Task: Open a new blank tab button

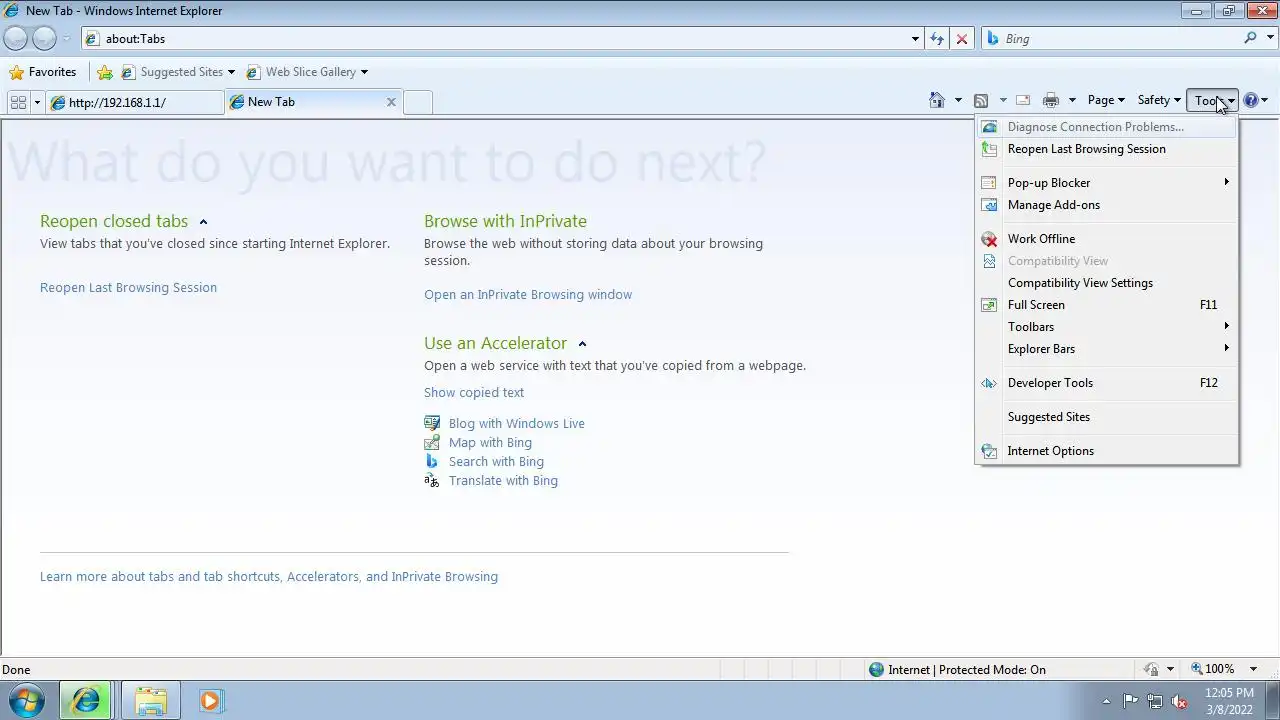Action: point(418,102)
